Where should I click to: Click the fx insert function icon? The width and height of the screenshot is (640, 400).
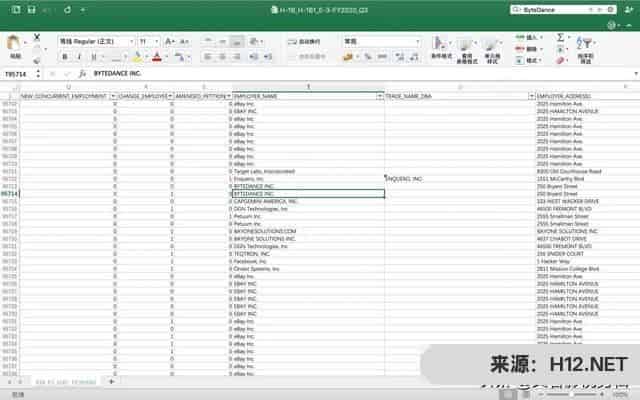82,74
